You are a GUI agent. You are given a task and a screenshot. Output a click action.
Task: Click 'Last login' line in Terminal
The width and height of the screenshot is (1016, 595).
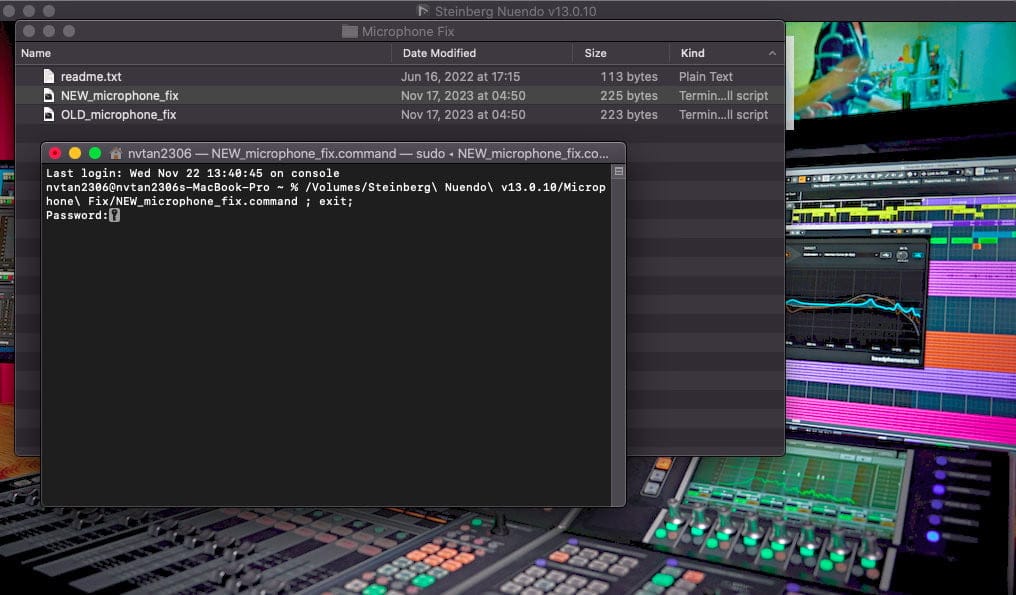[192, 173]
